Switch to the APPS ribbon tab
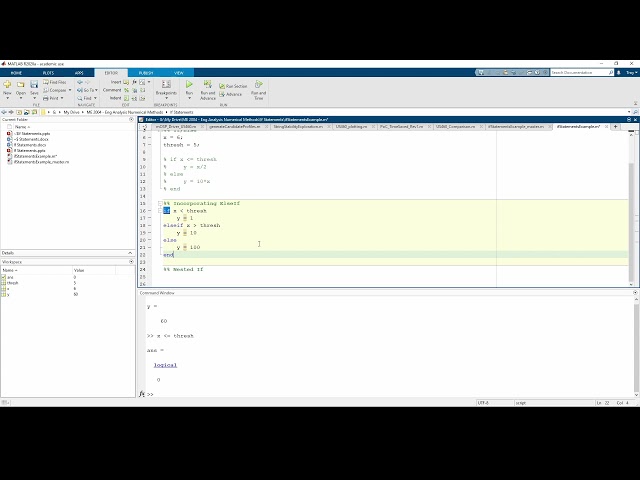This screenshot has width=640, height=480. (79, 73)
